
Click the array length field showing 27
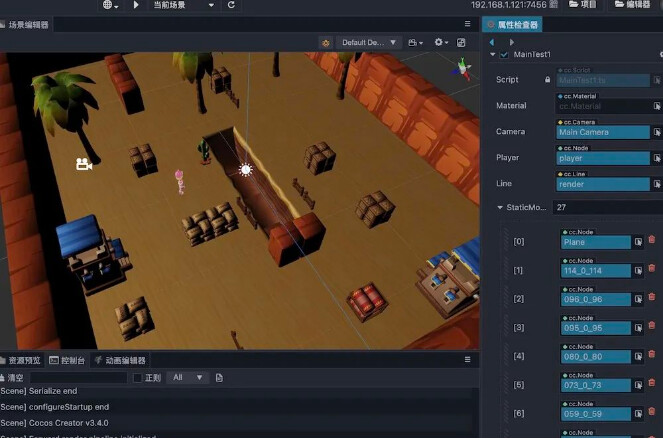point(608,207)
